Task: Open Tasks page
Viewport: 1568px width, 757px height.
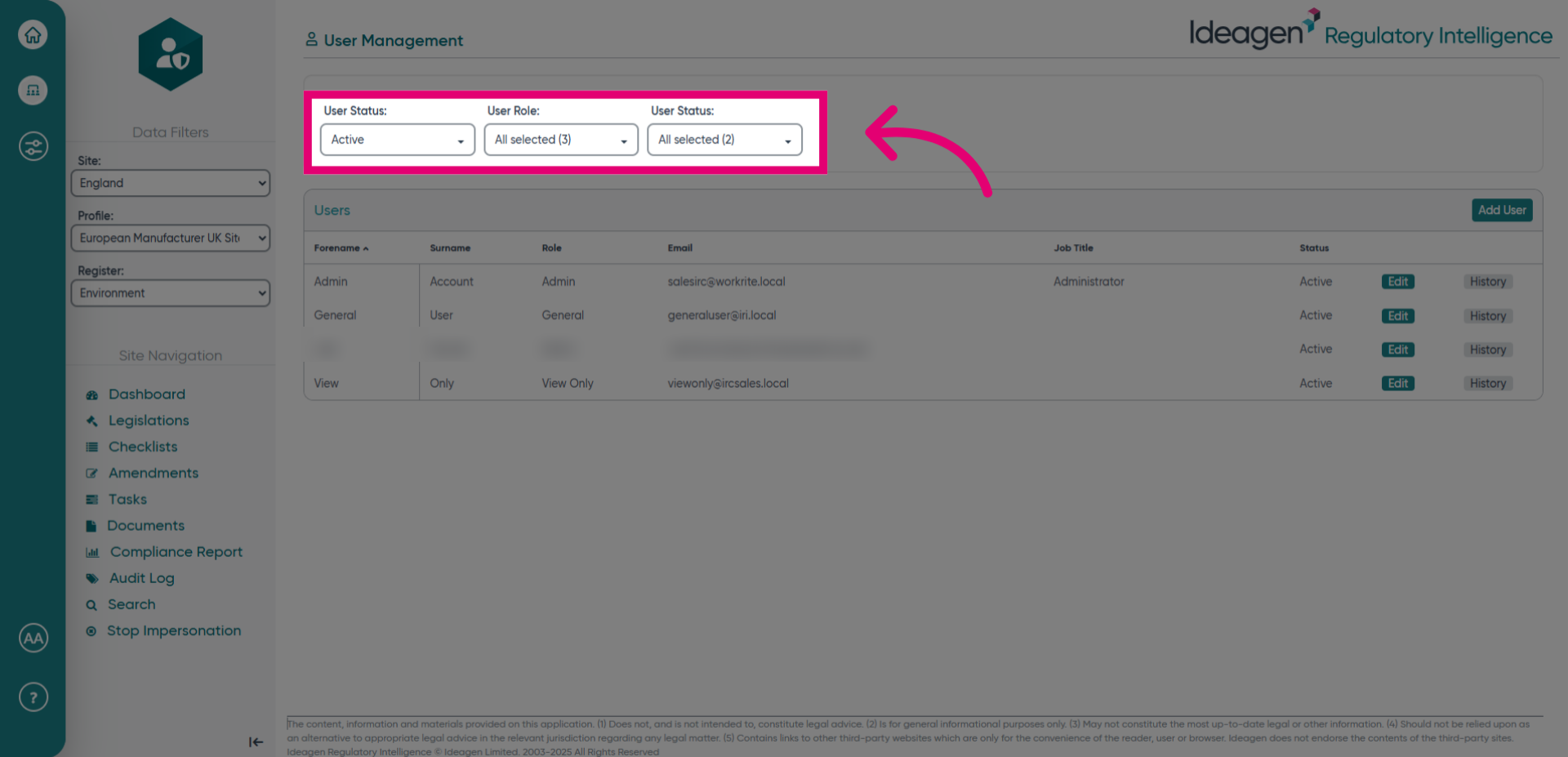Action: click(x=127, y=499)
